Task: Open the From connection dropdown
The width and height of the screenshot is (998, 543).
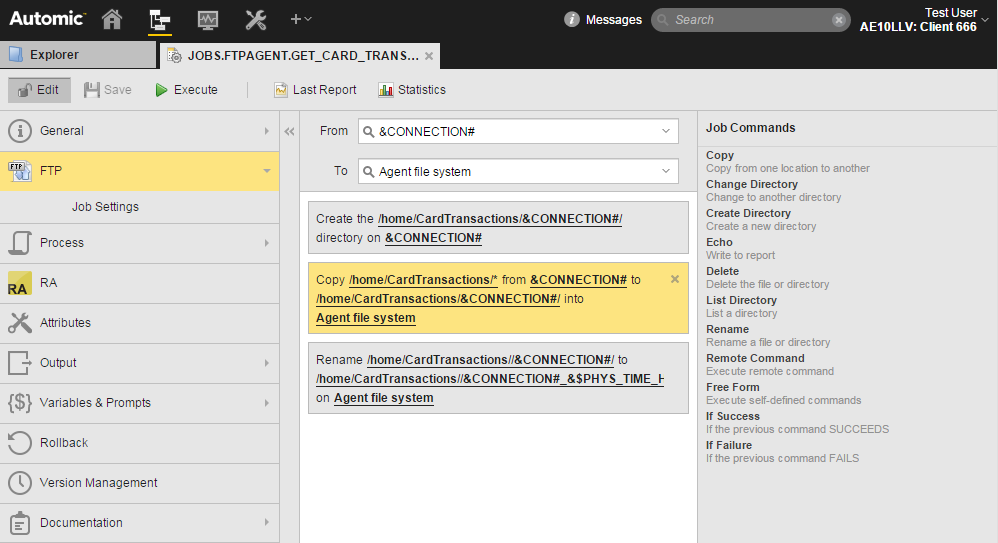Action: tap(666, 131)
